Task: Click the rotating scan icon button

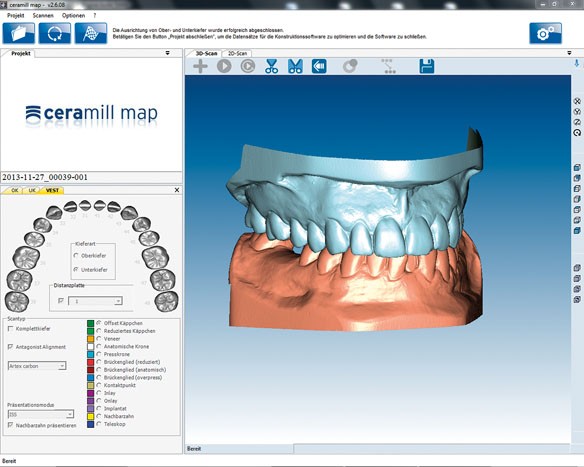Action: 55,33
